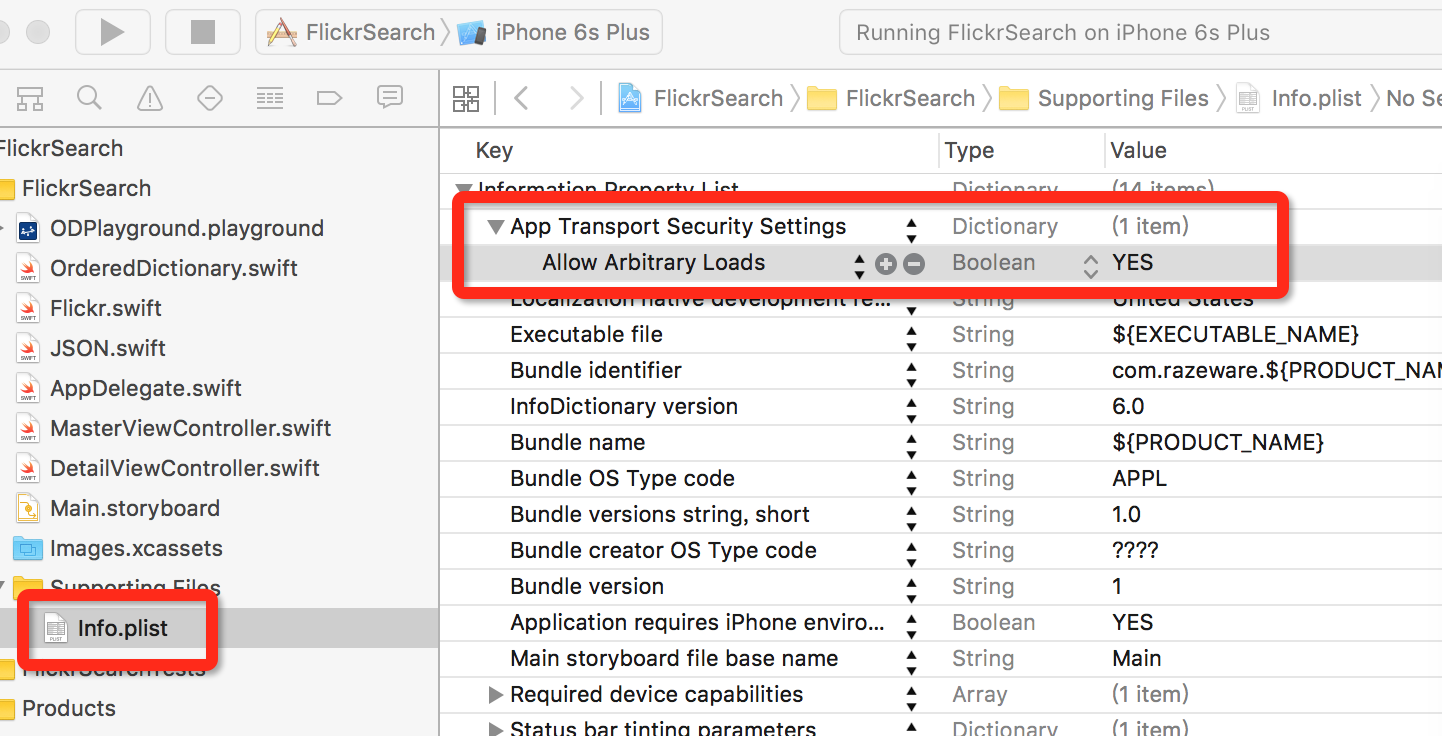Add row with plus button

[885, 263]
